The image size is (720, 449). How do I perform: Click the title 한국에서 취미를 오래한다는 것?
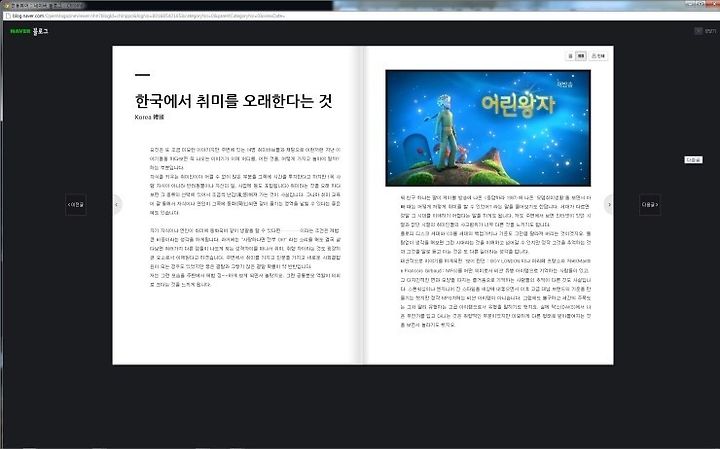point(234,101)
